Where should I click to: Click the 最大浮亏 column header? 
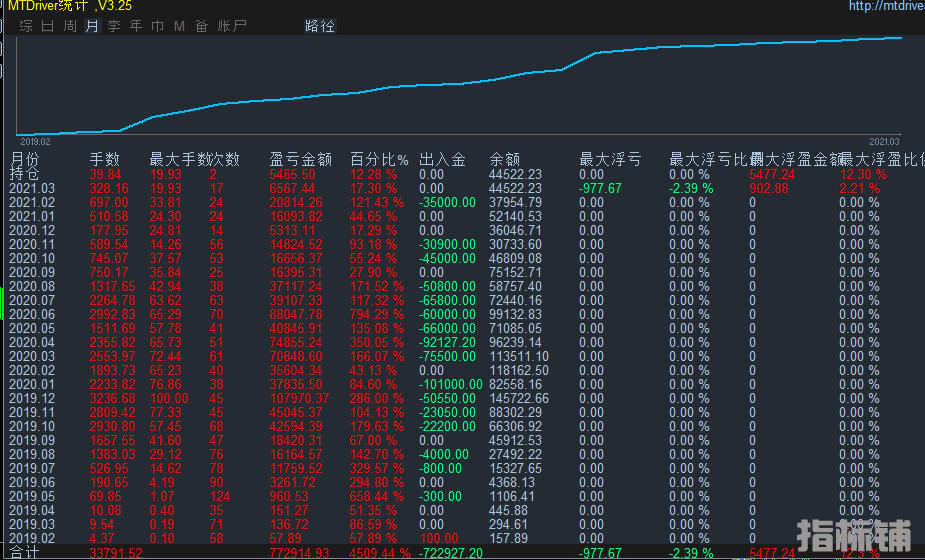click(610, 159)
